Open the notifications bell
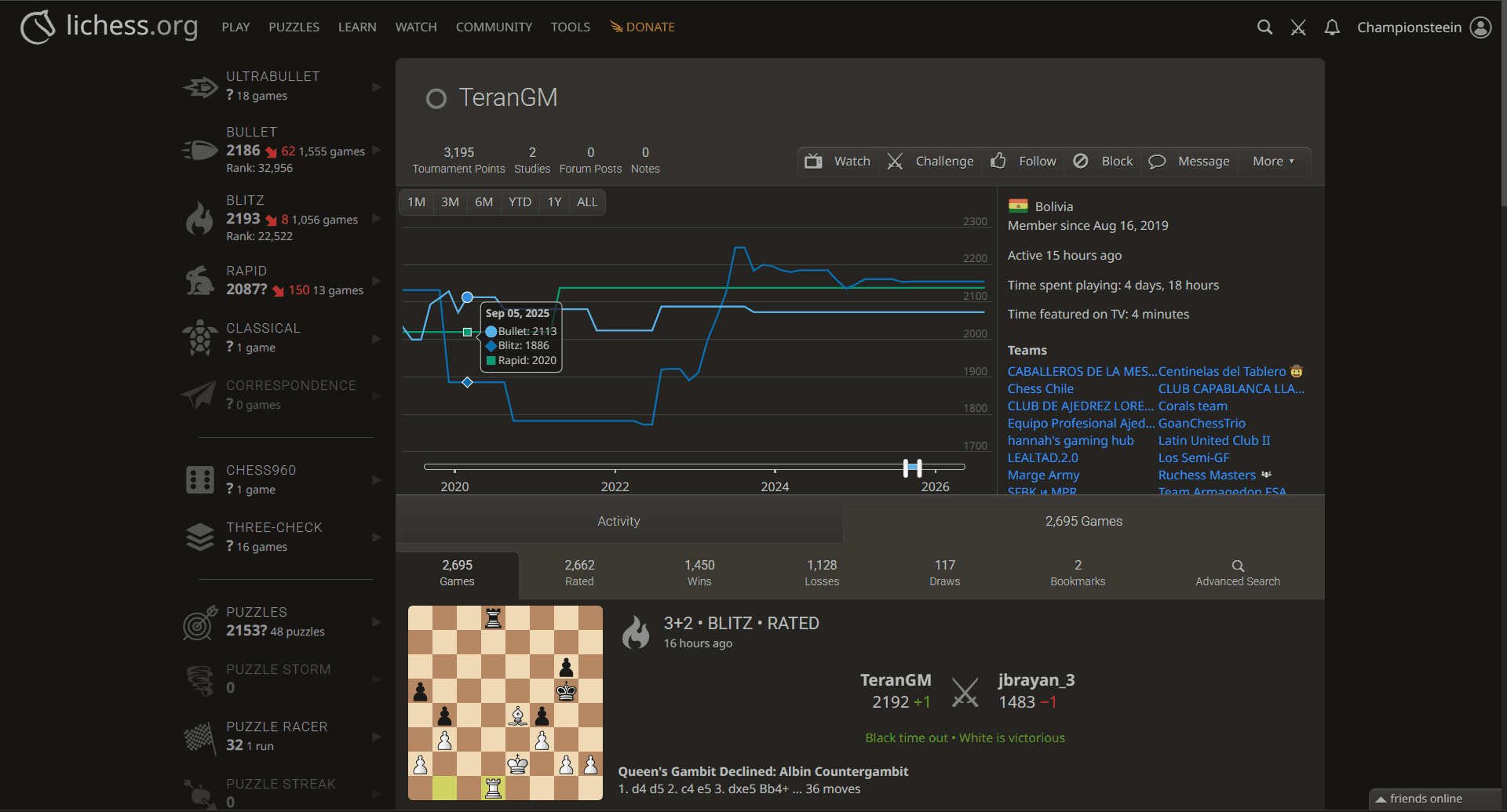Viewport: 1507px width, 812px height. tap(1332, 27)
